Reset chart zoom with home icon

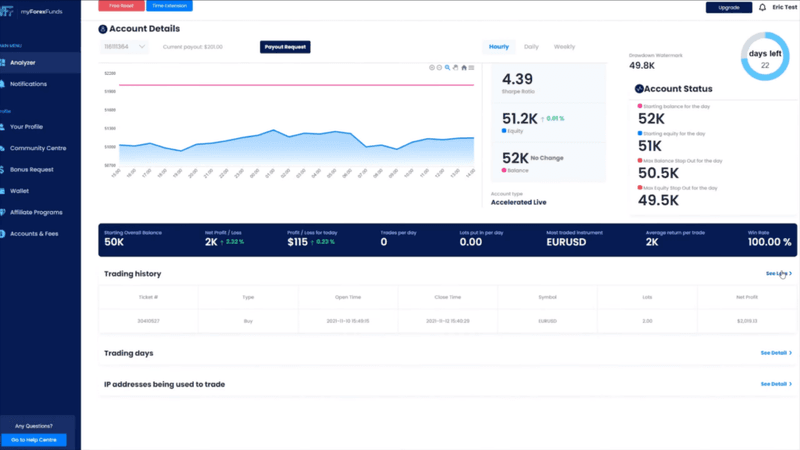pyautogui.click(x=464, y=67)
